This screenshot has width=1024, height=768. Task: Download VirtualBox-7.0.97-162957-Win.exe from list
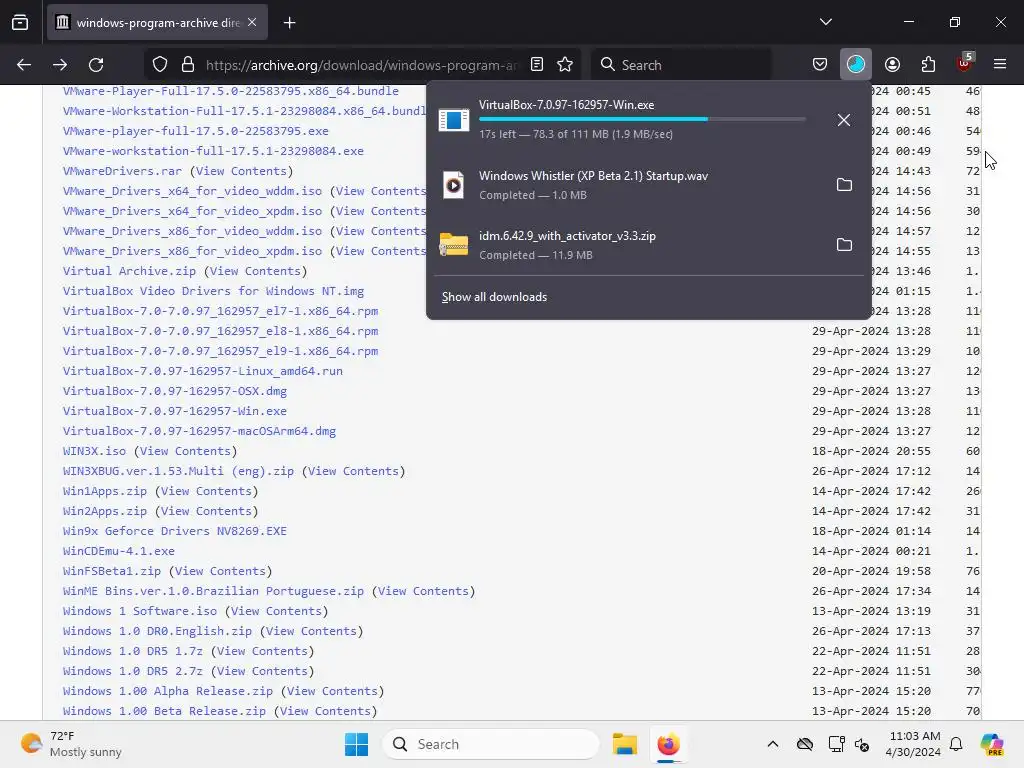175,411
